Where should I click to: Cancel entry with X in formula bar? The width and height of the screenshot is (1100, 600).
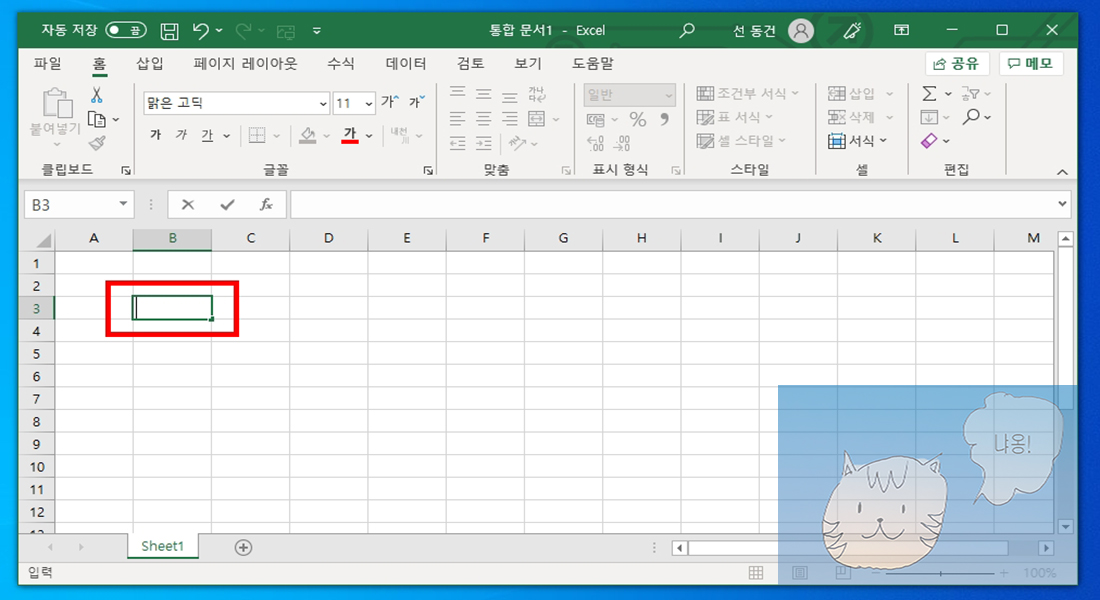[x=187, y=204]
